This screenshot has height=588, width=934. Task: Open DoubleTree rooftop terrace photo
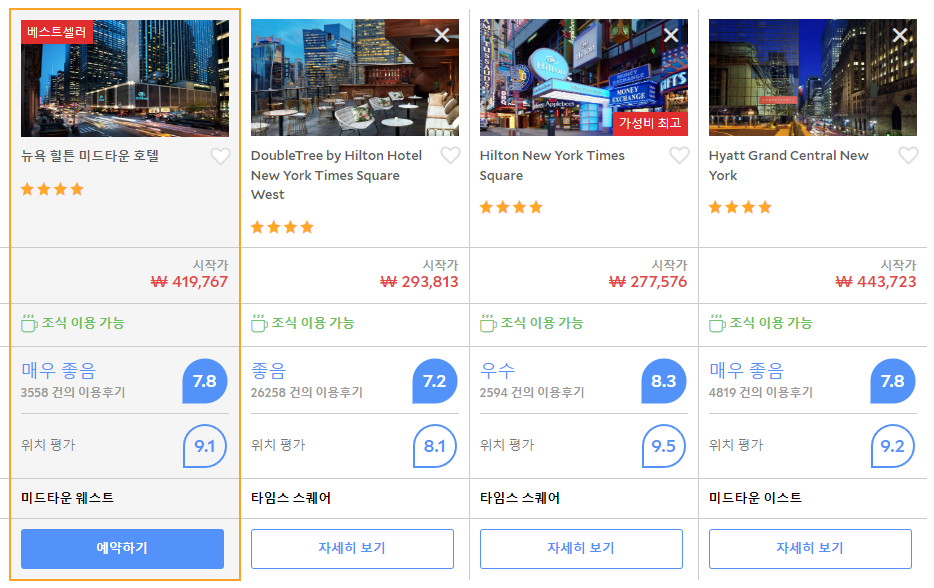[354, 77]
